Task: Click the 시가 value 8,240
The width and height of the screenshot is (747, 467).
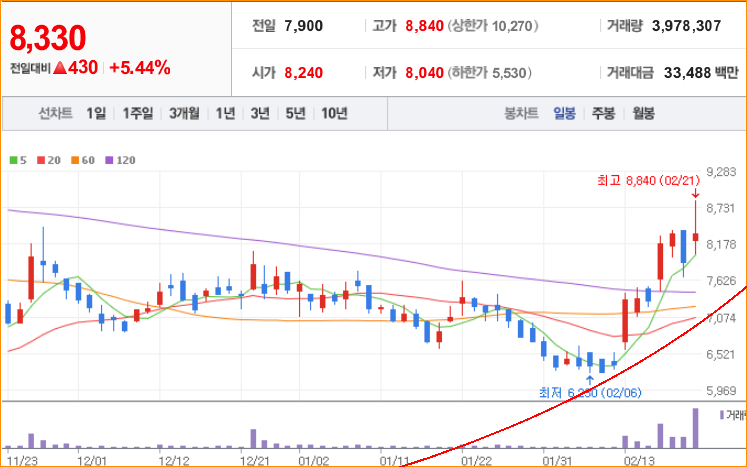Action: 303,73
